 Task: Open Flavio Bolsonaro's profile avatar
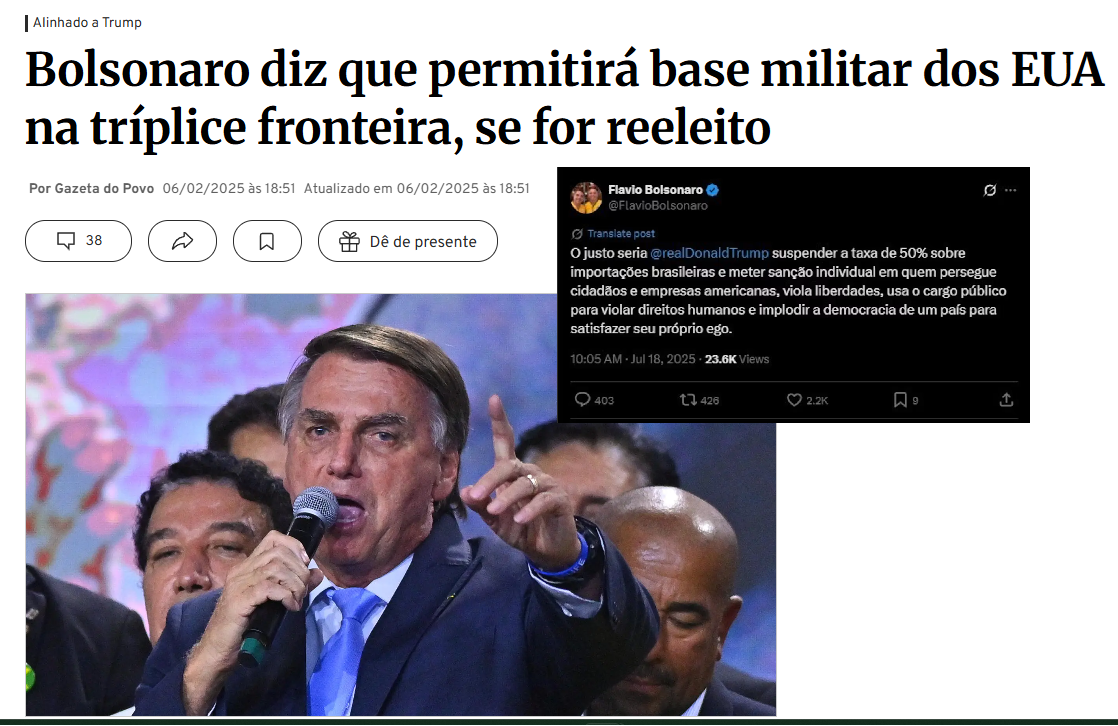[586, 198]
